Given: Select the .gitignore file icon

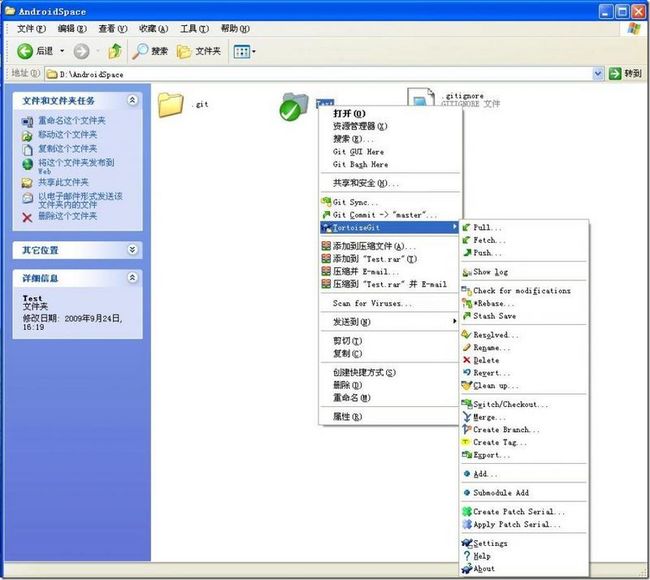Looking at the screenshot, I should tap(421, 97).
